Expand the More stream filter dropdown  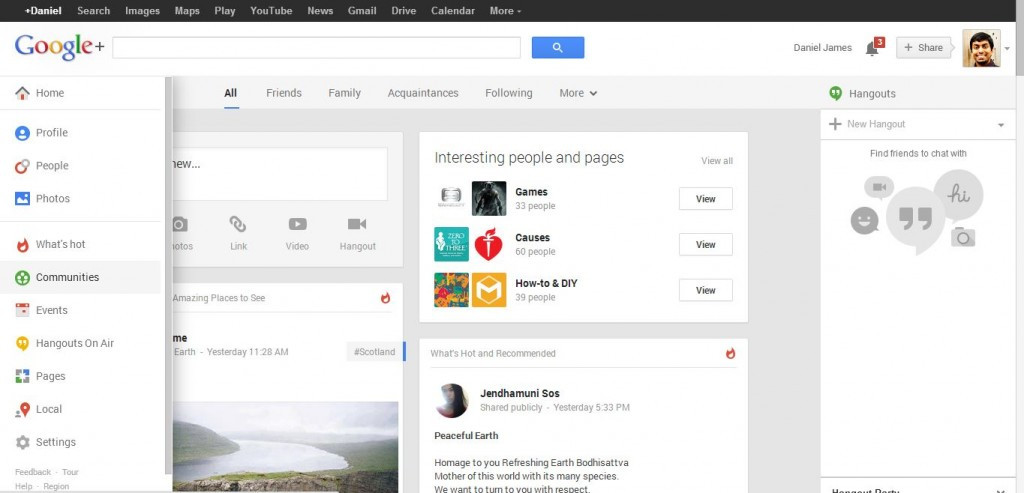(578, 93)
